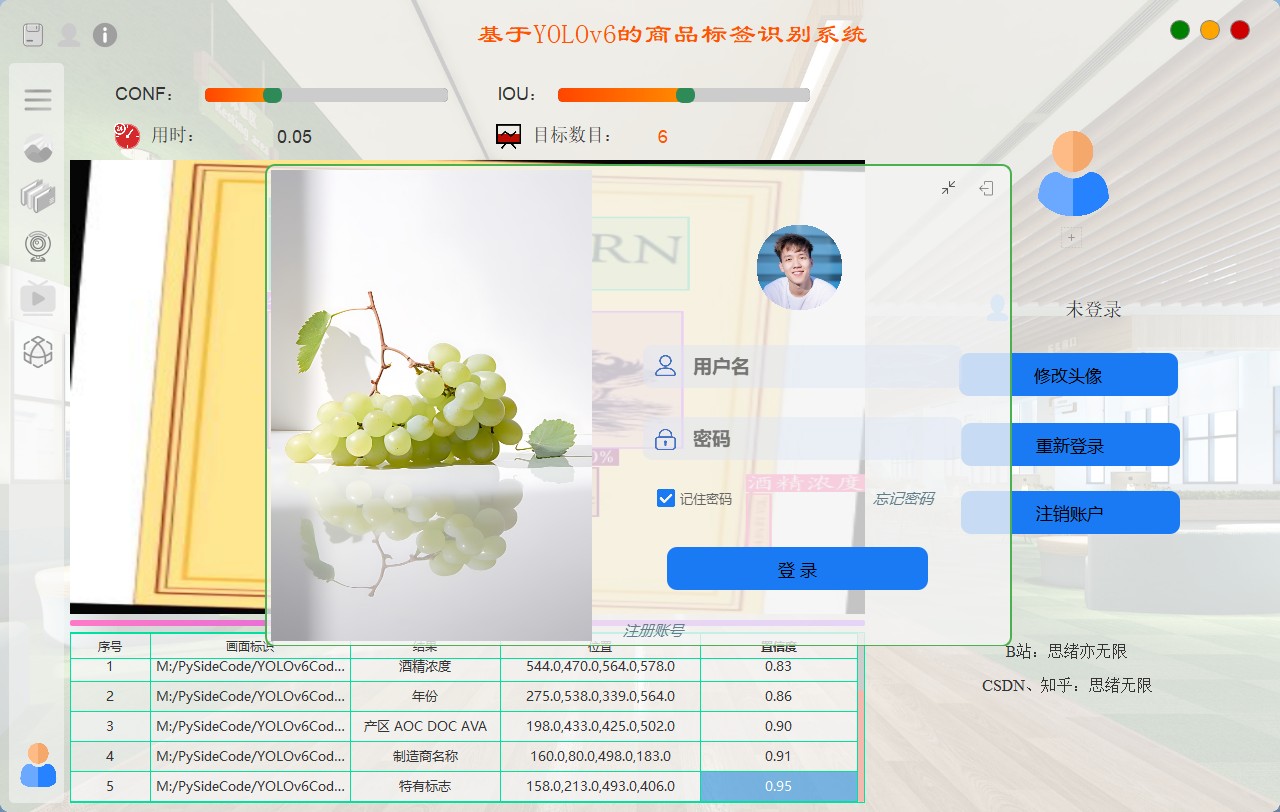Click the 重新登录 button

[1070, 445]
